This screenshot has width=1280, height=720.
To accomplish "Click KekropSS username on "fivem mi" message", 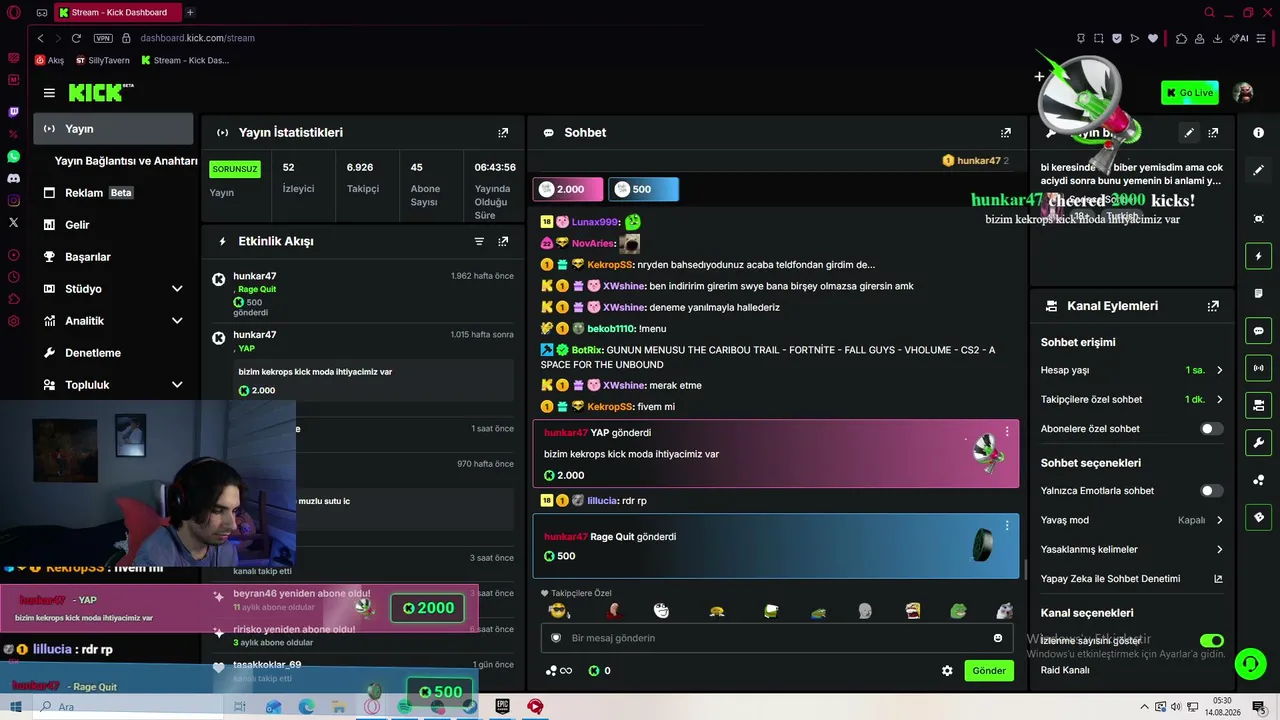I will (610, 407).
